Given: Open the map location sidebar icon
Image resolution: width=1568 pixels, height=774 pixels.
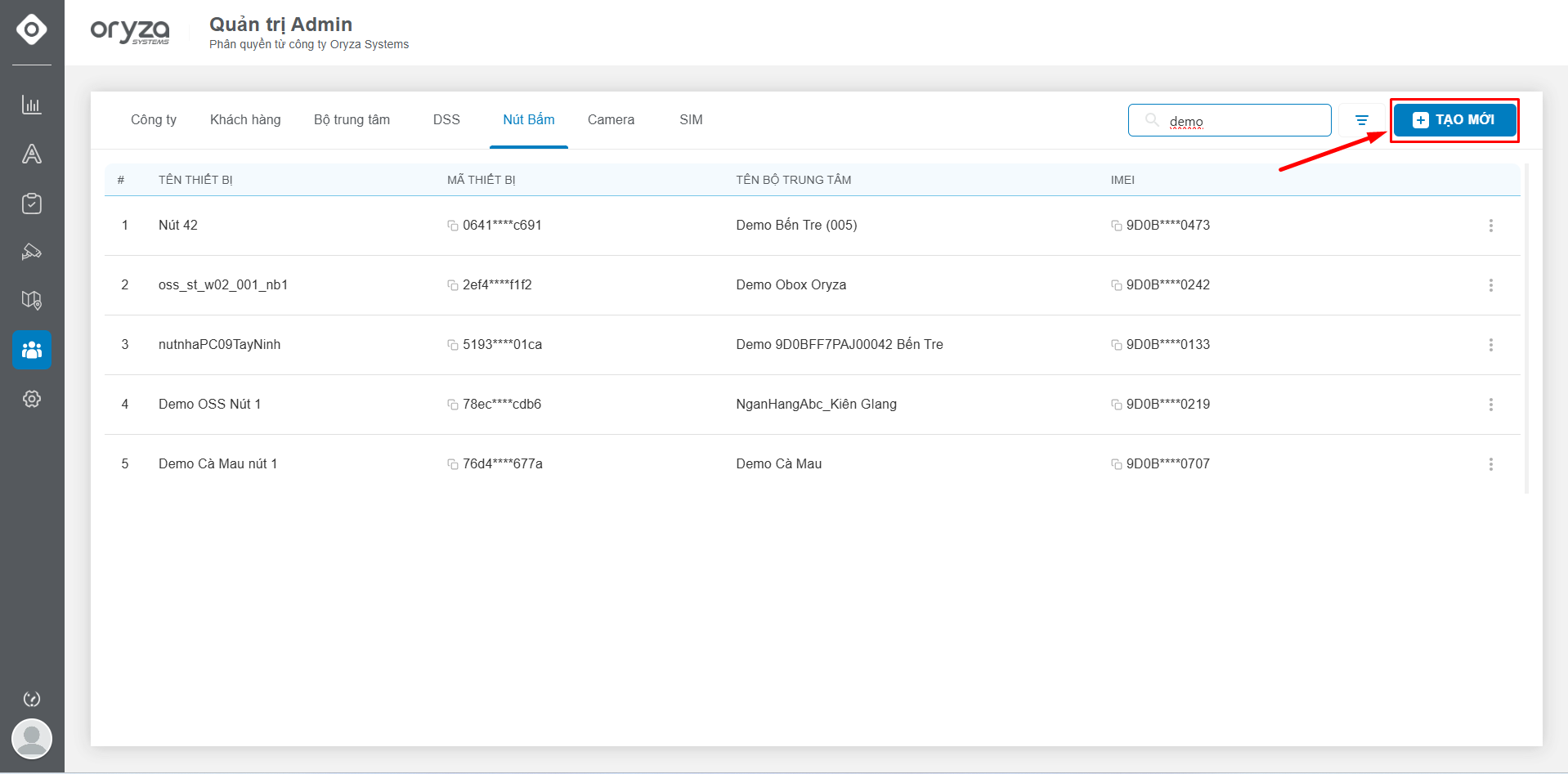Looking at the screenshot, I should (x=32, y=300).
